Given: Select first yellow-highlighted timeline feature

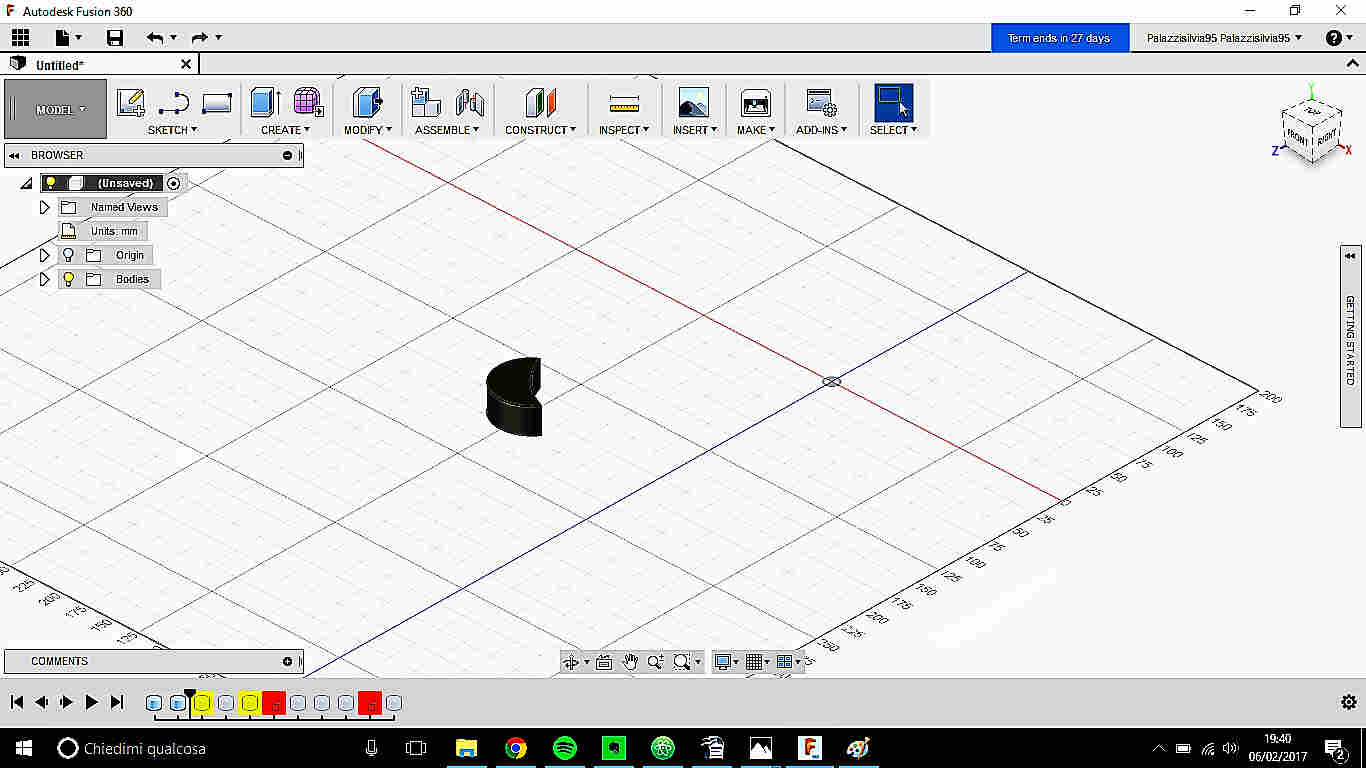Looking at the screenshot, I should 202,703.
